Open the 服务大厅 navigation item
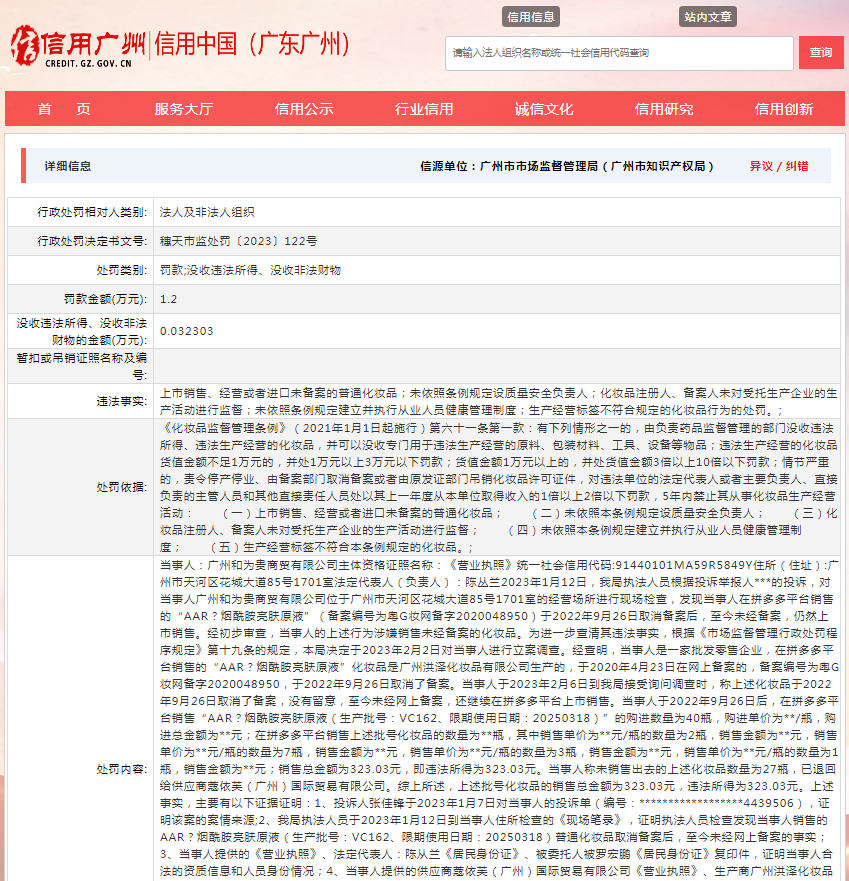 coord(184,109)
